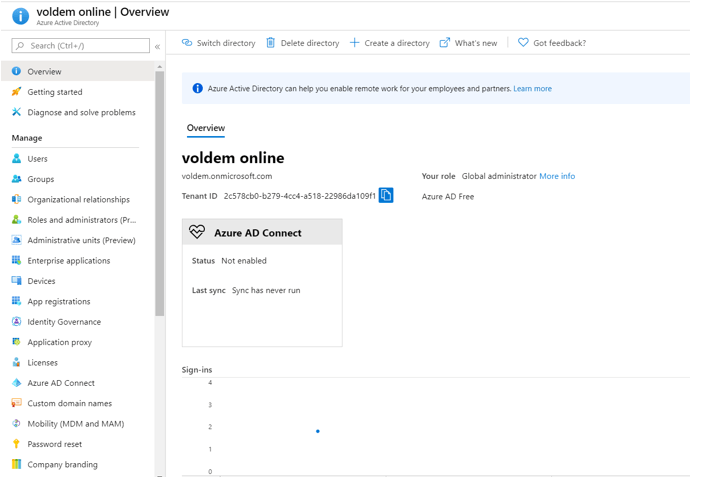Select the Overview tab
Viewport: 713px width, 478px height.
pyautogui.click(x=206, y=128)
